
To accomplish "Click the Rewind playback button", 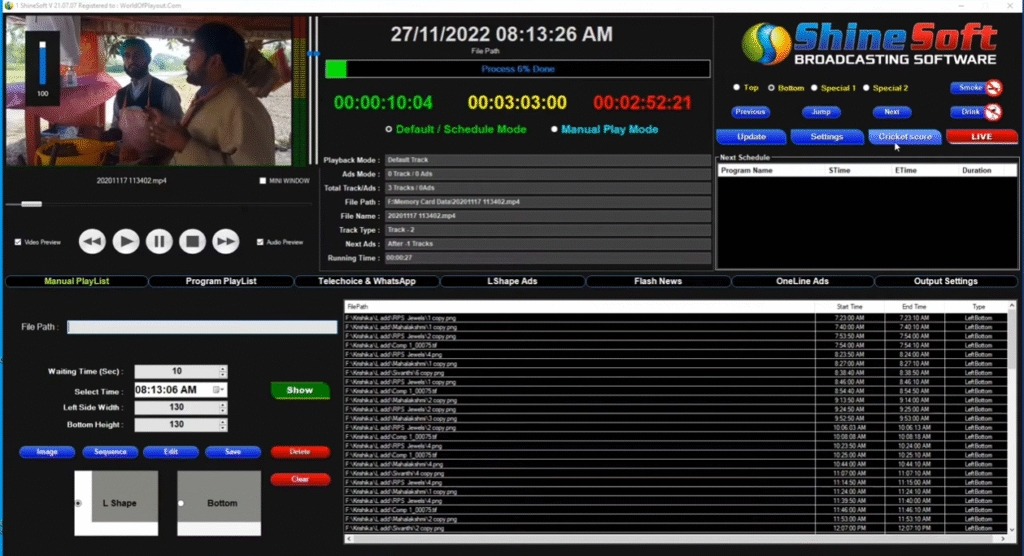I will [x=92, y=241].
